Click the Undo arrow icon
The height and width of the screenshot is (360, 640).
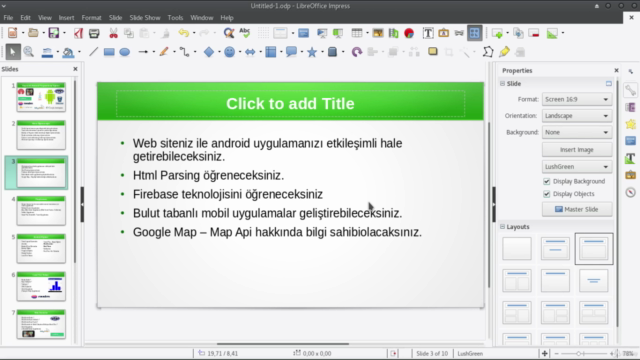tap(184, 33)
